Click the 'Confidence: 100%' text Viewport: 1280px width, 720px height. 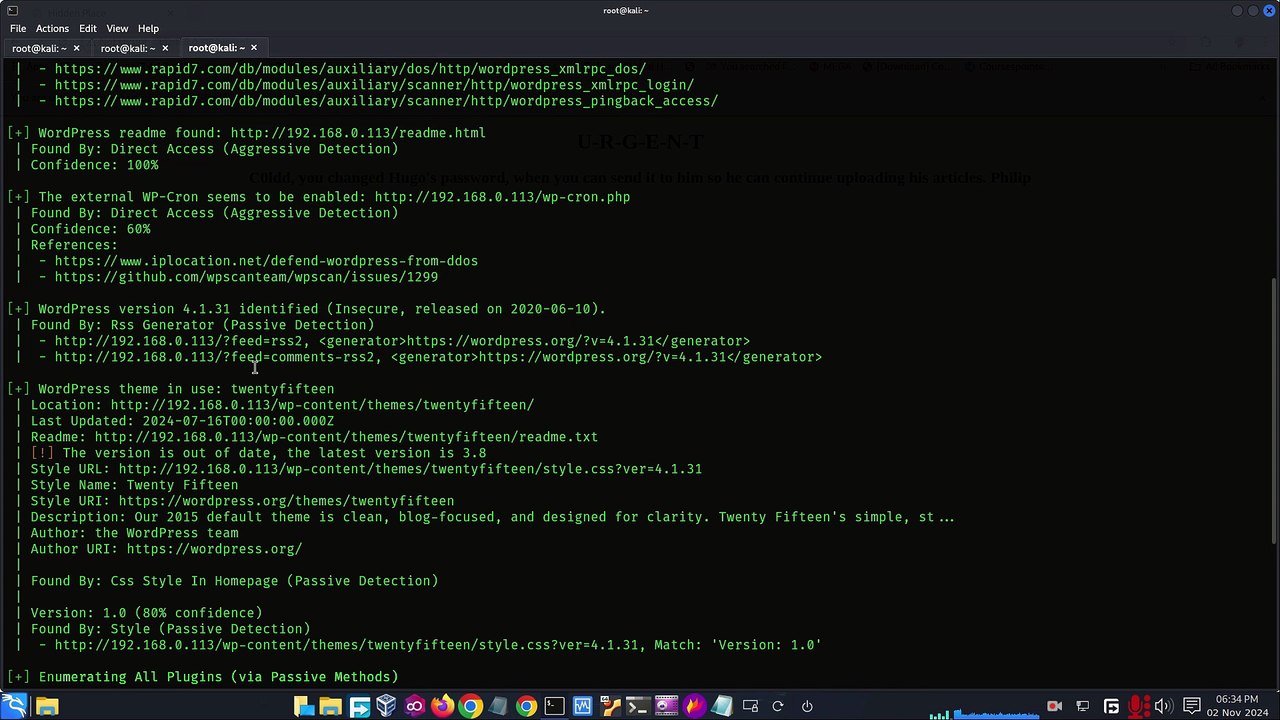pyautogui.click(x=94, y=165)
